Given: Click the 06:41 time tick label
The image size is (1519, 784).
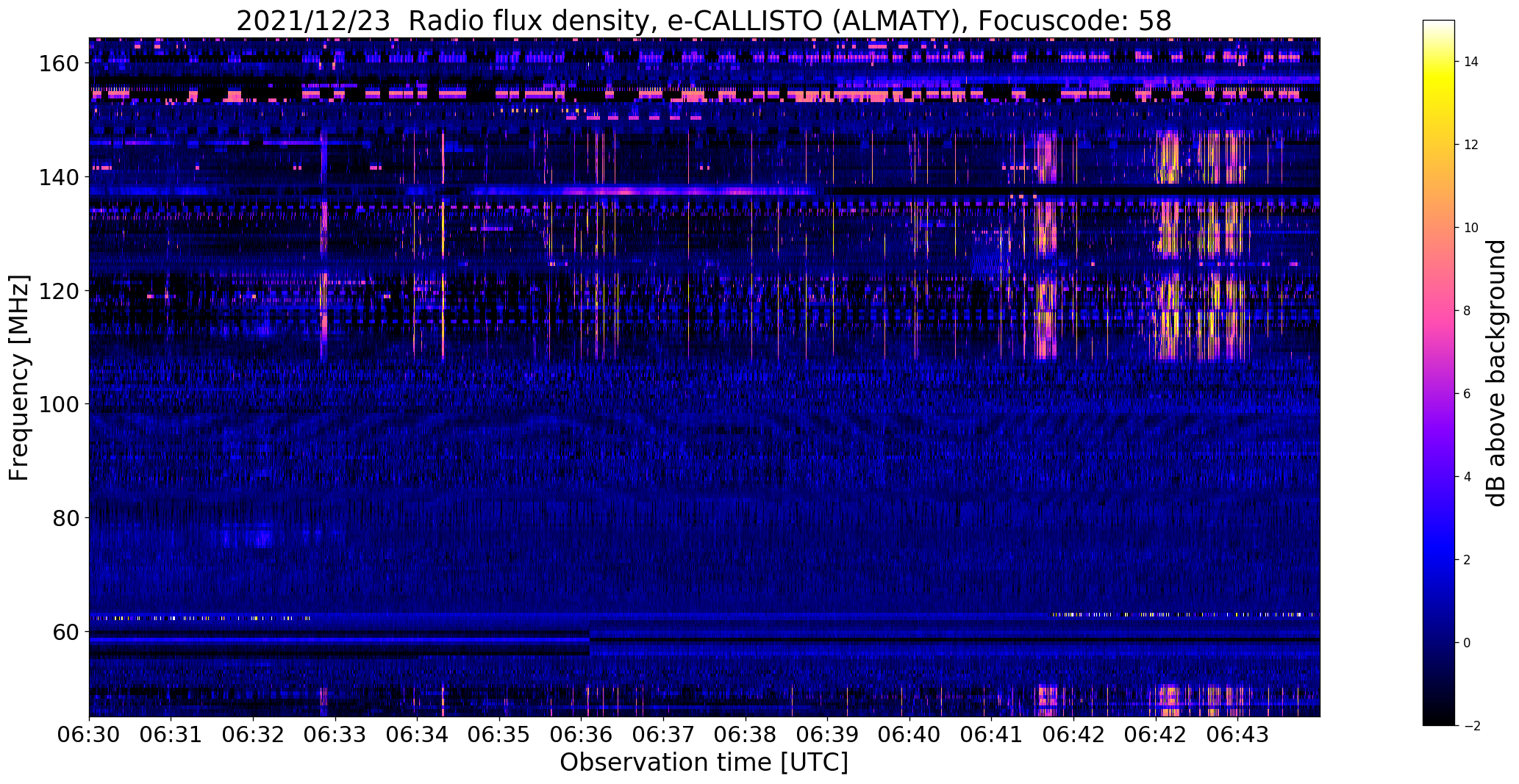Looking at the screenshot, I should coord(992,734).
